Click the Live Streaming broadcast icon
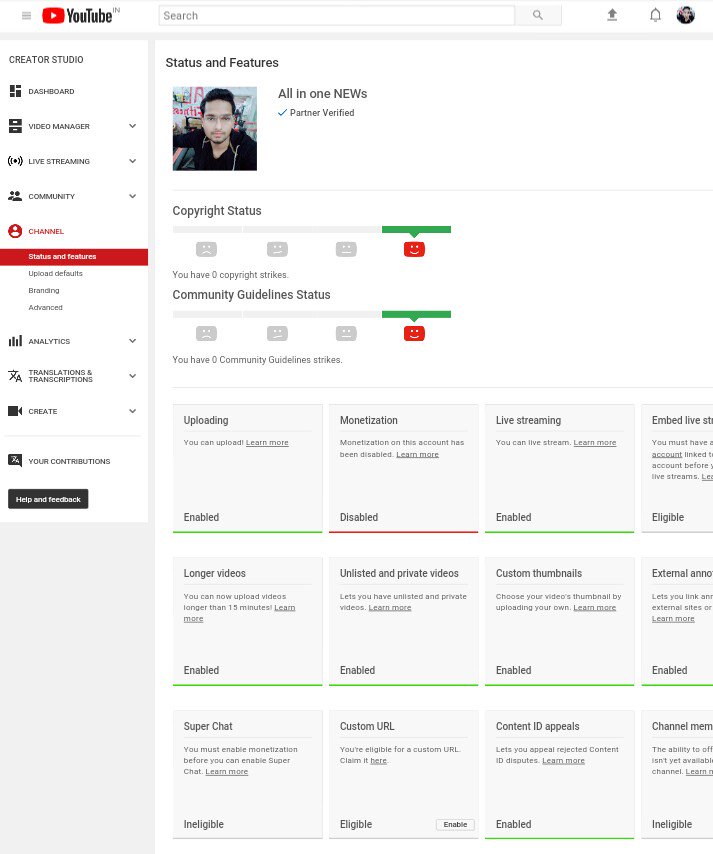 [x=15, y=161]
